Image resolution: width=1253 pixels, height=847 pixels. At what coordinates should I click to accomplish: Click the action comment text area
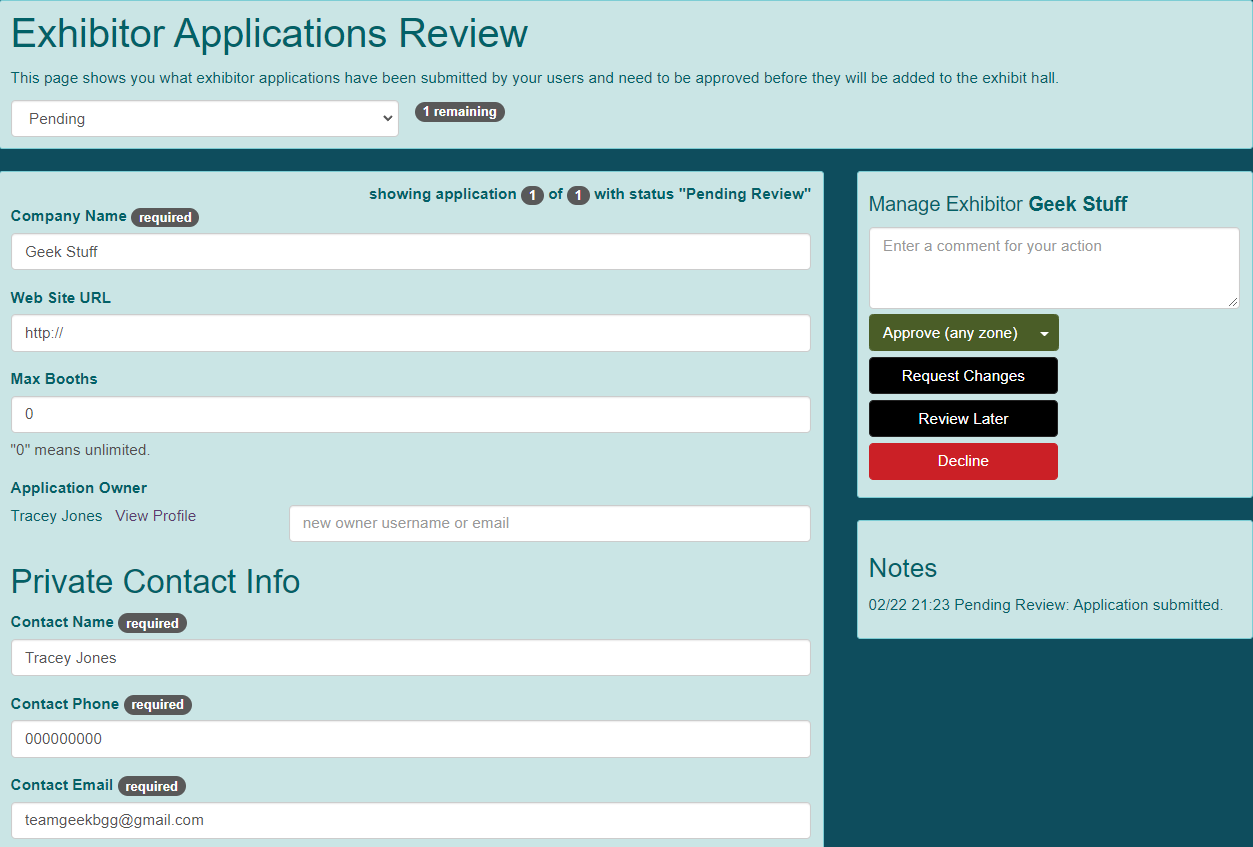point(1054,268)
